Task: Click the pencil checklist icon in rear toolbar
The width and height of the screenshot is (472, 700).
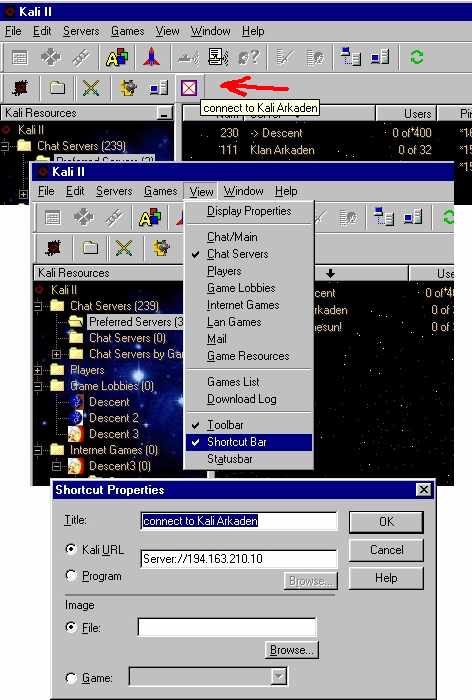Action: click(285, 57)
